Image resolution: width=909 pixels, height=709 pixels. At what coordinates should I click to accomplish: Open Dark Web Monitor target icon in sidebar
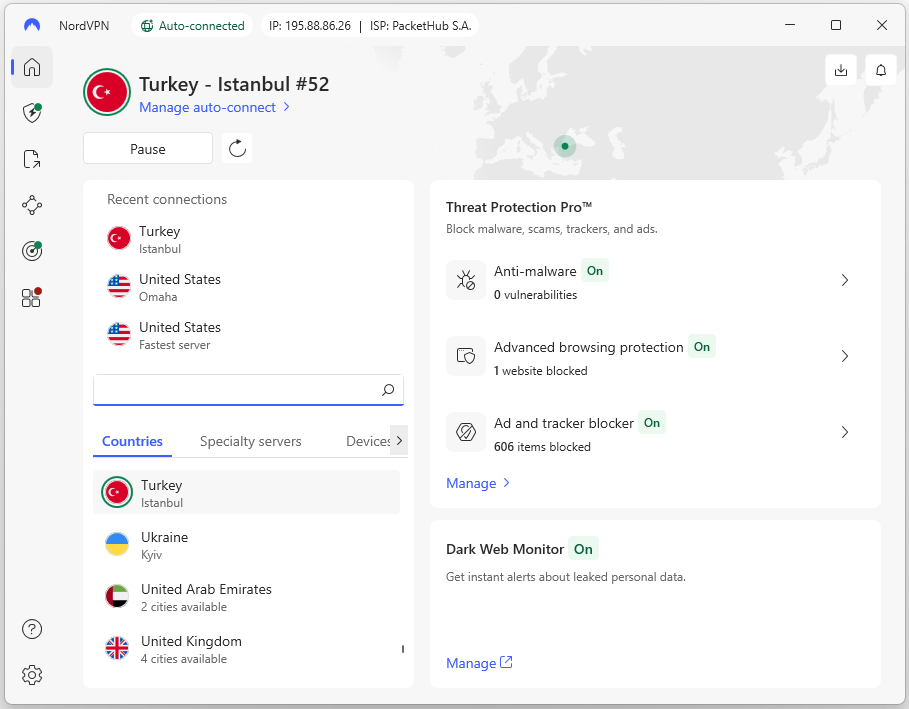[x=32, y=251]
